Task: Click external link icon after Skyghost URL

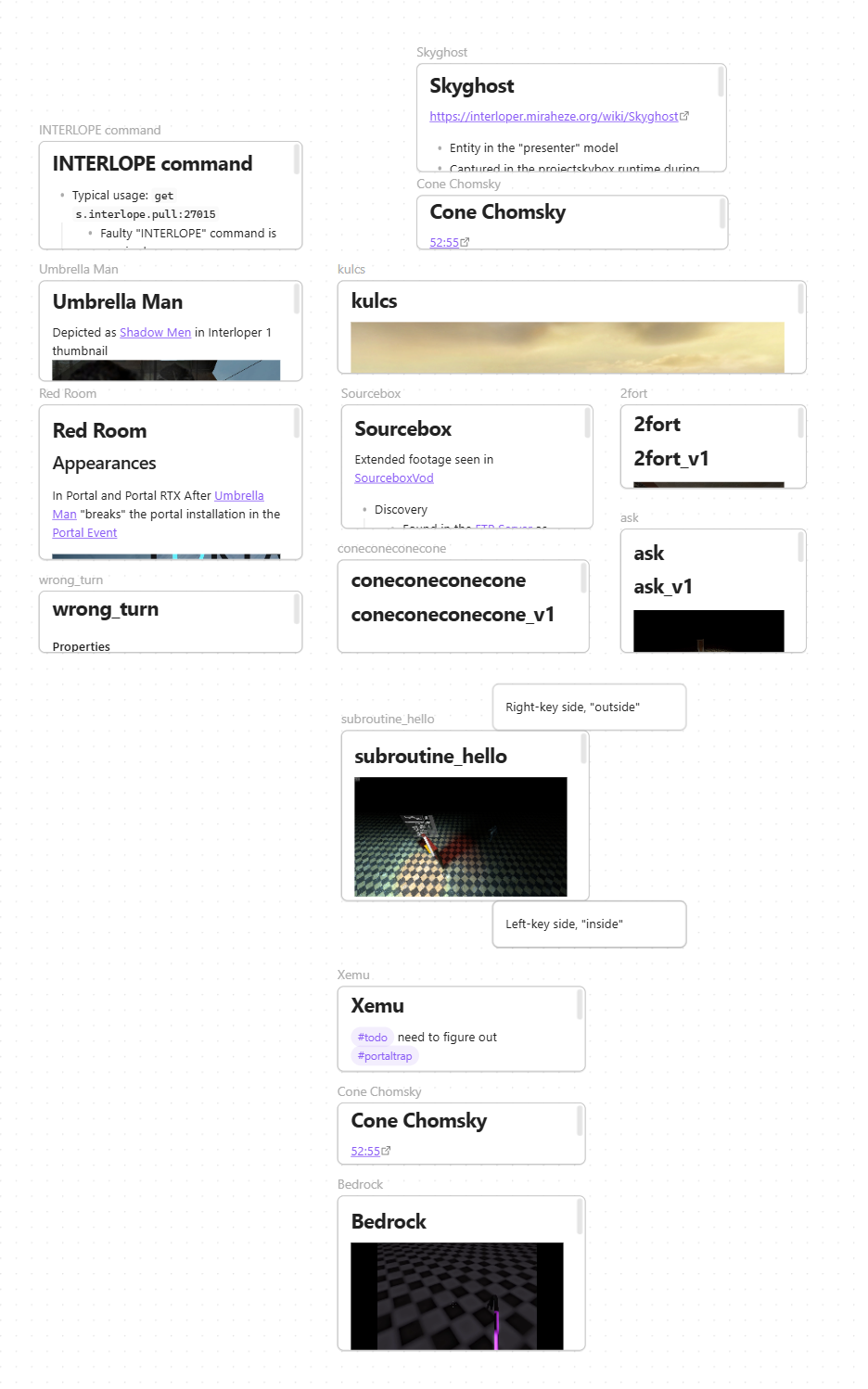Action: (684, 117)
